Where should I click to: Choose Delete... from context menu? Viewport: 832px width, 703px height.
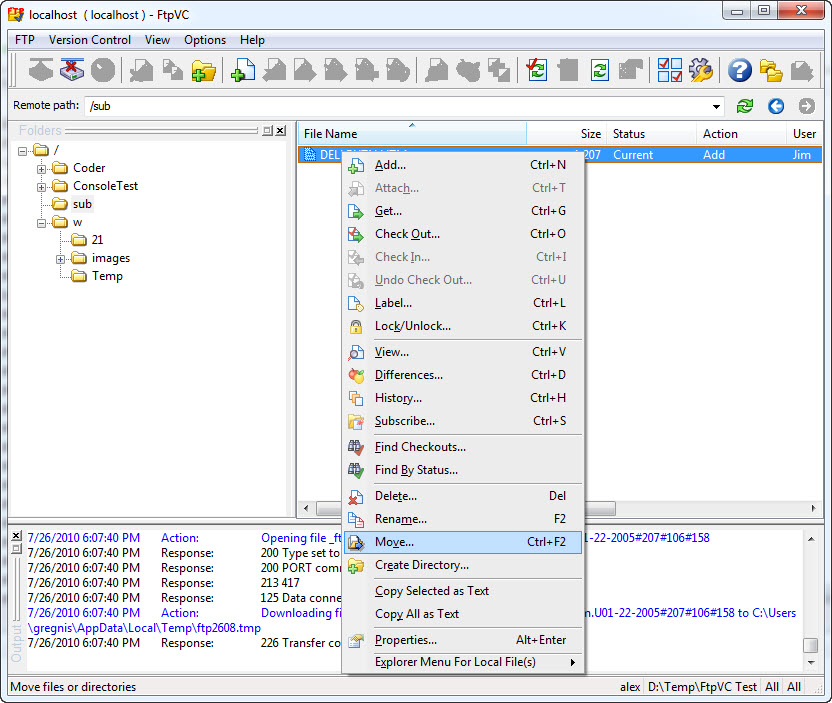click(x=463, y=496)
